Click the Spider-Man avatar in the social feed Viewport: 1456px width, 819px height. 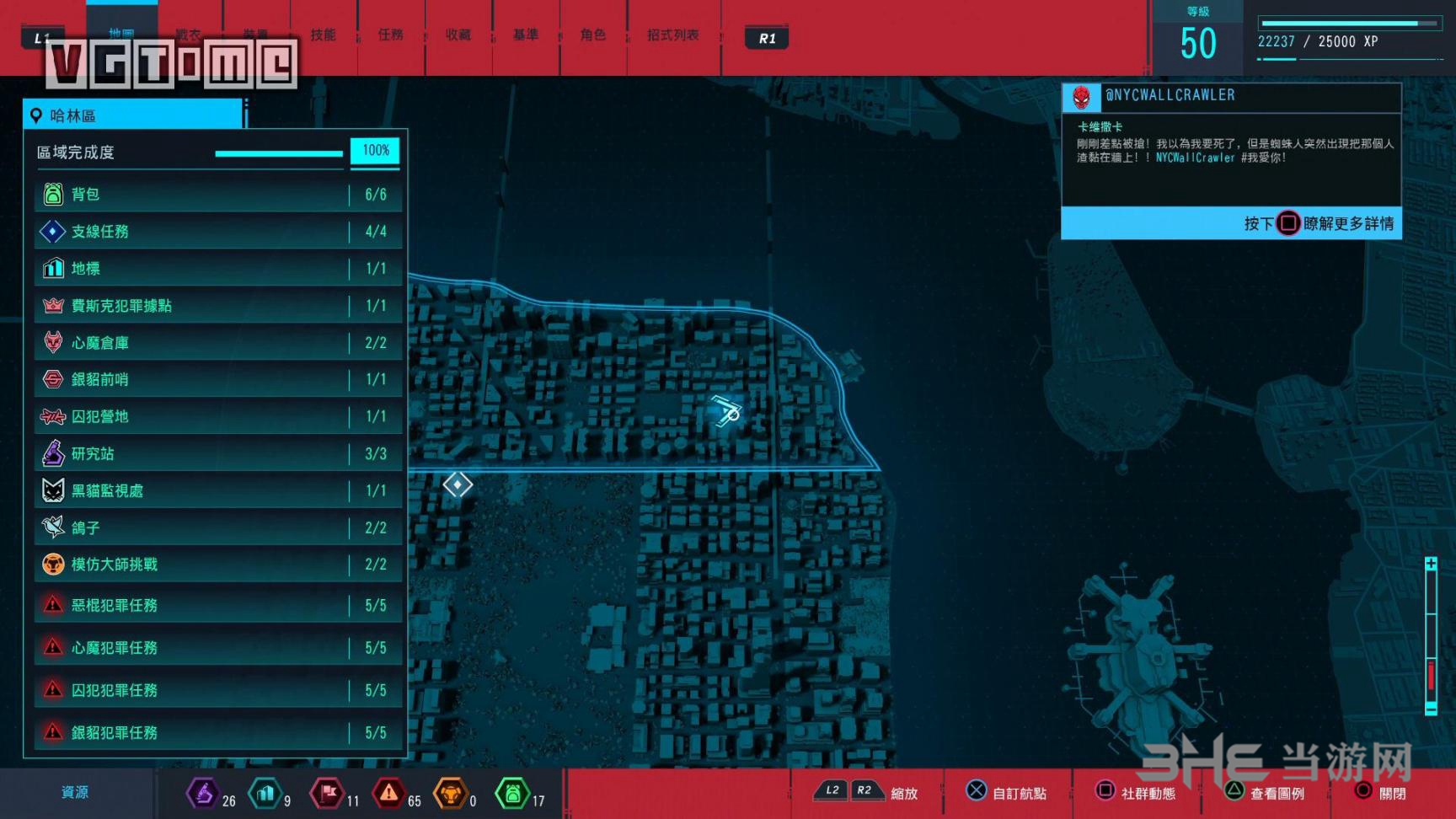(x=1081, y=98)
